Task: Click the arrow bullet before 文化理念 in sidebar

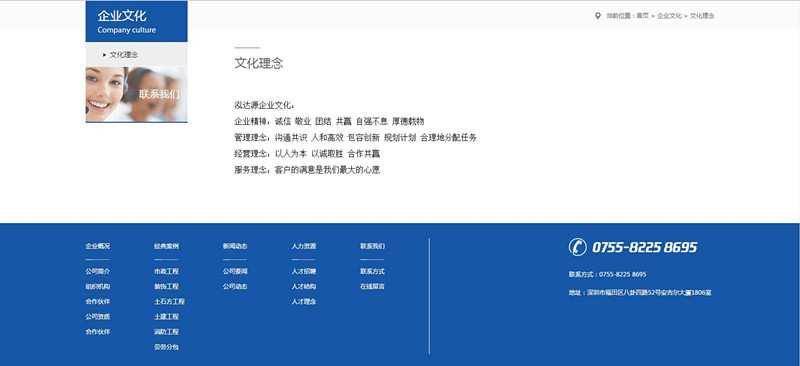Action: click(105, 55)
